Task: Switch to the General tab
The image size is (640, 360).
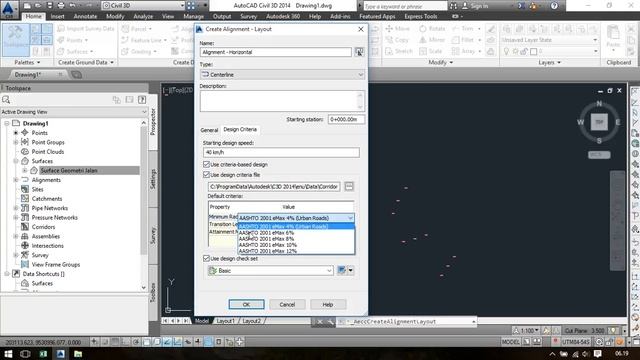Action: 209,130
